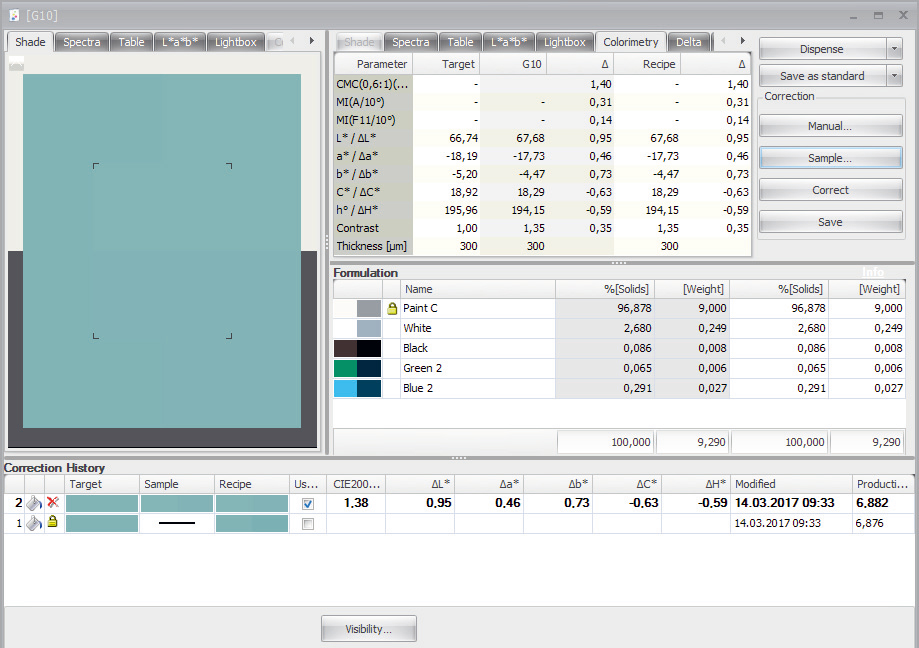Click red X icon in correction row 2
919x648 pixels.
(x=53, y=502)
